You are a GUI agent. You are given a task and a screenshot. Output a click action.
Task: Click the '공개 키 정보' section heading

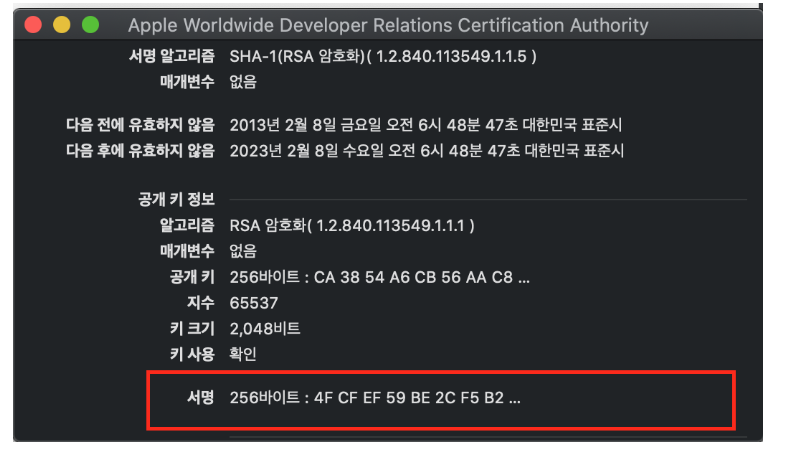tap(177, 199)
